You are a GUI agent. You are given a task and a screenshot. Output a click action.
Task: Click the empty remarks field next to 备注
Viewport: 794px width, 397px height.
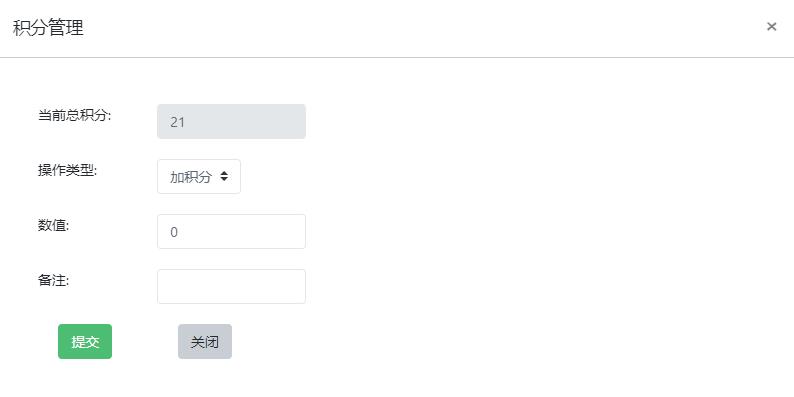pos(231,287)
